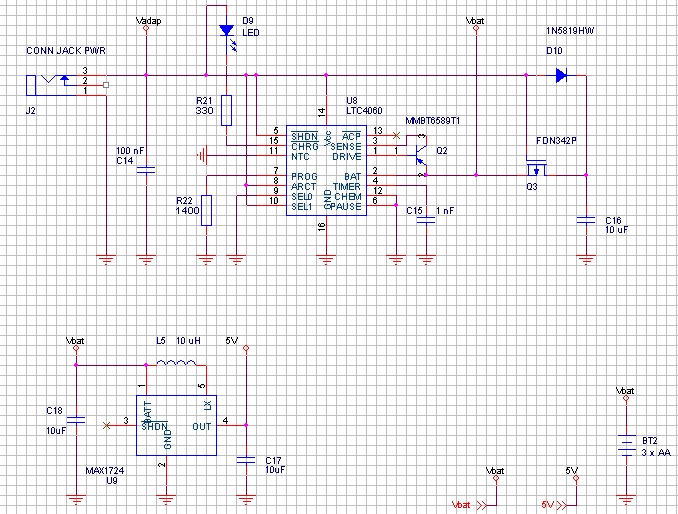Select the Q3 FDN342P MOSFET symbol
The image size is (678, 514).
[538, 166]
